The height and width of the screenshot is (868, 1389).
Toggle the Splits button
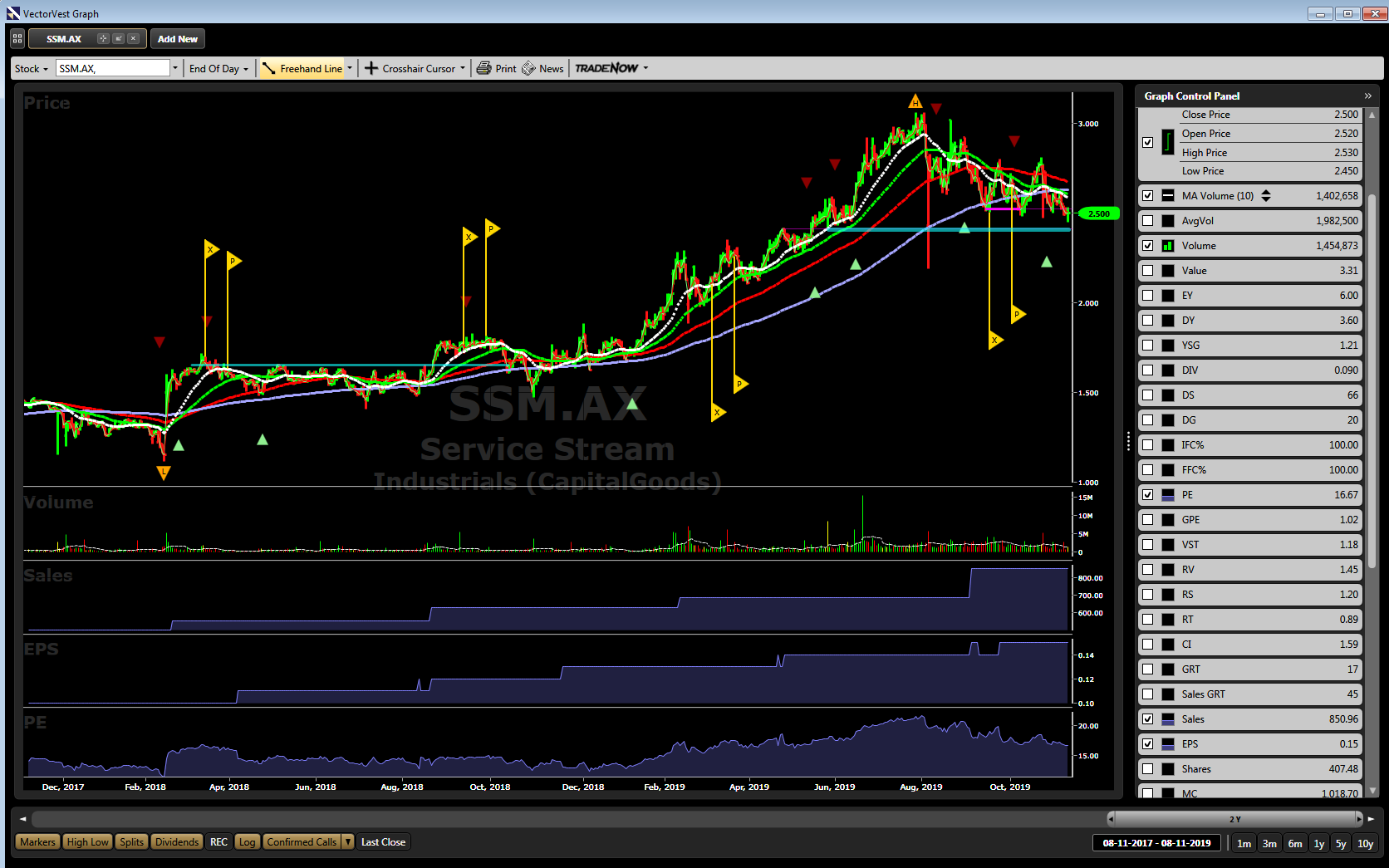[x=131, y=842]
